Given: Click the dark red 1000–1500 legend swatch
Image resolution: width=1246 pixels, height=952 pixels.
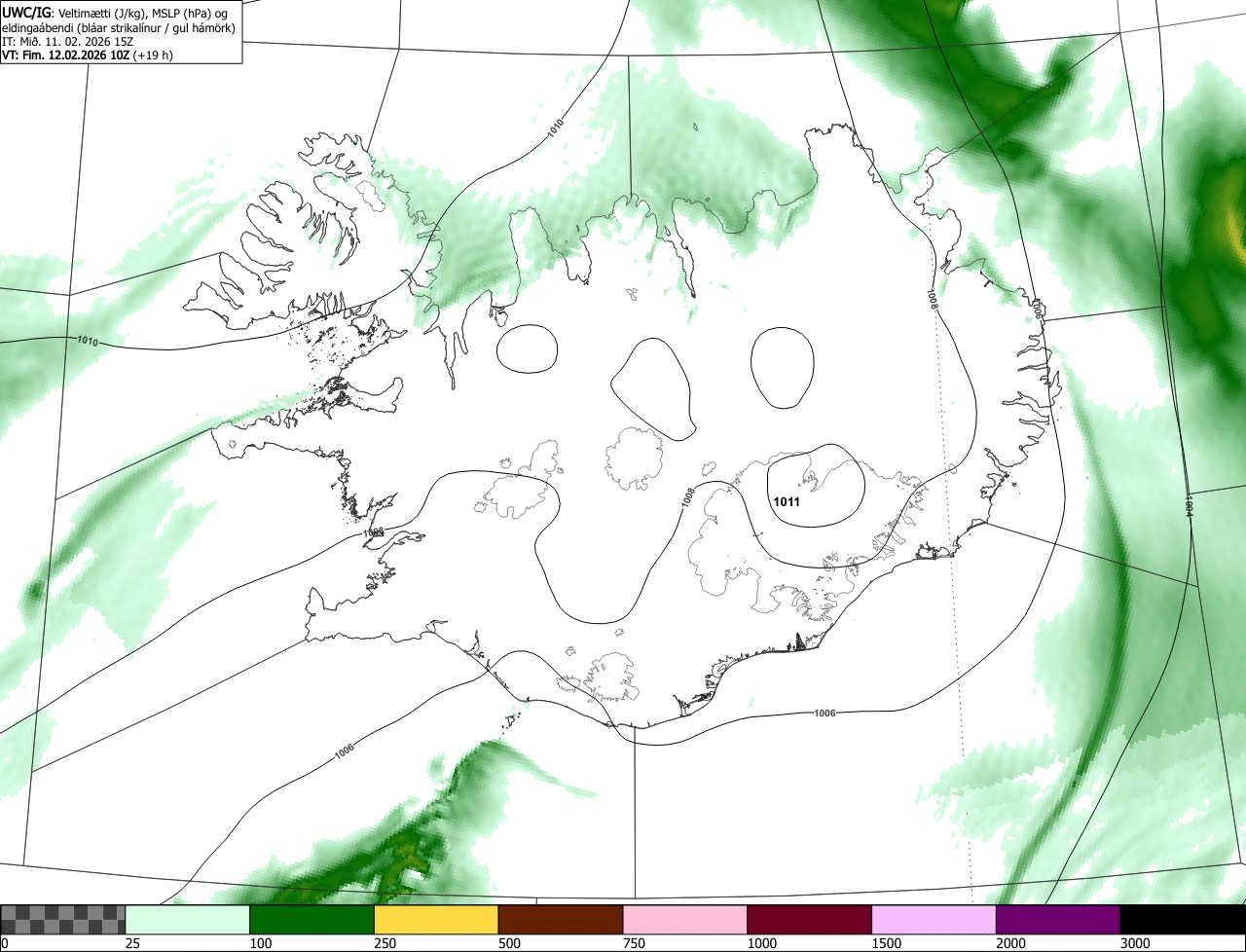Looking at the screenshot, I should coord(810,920).
